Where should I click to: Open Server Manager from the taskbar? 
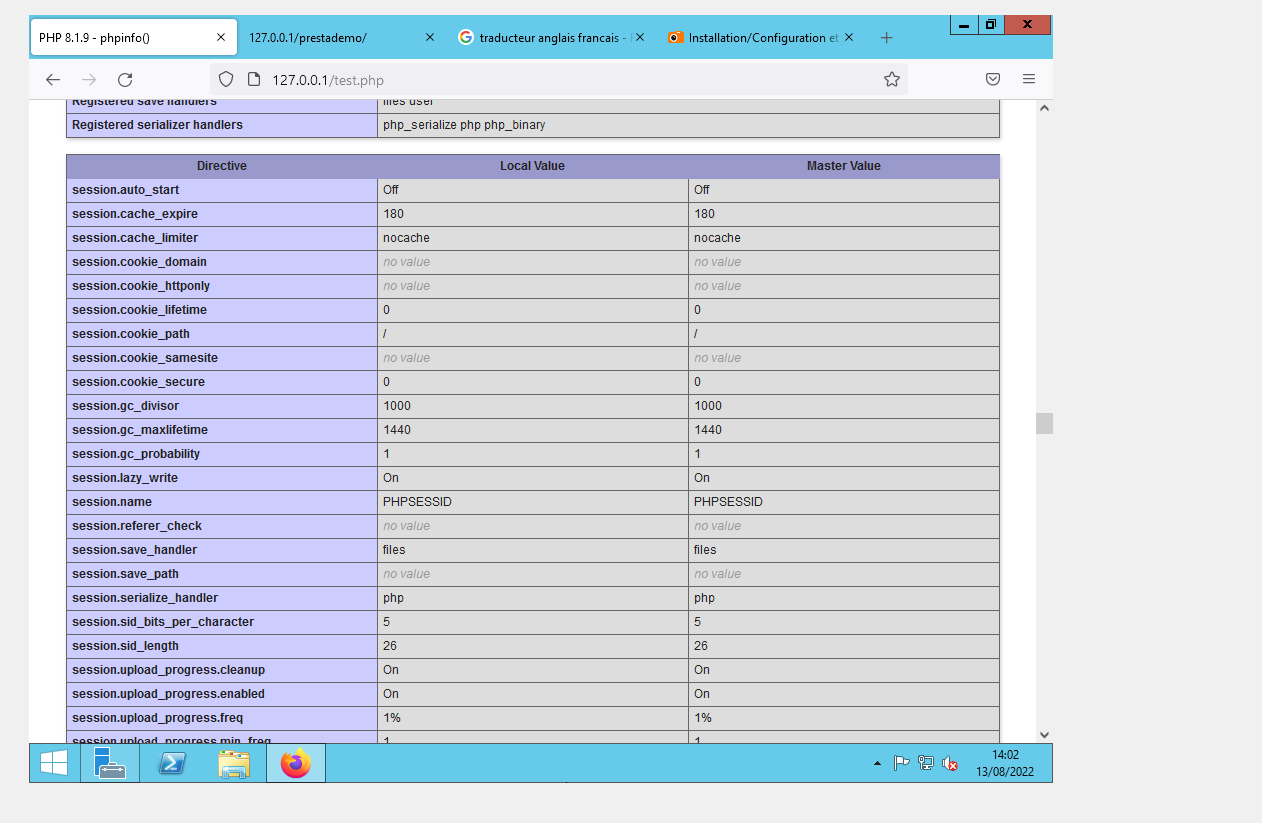[110, 763]
